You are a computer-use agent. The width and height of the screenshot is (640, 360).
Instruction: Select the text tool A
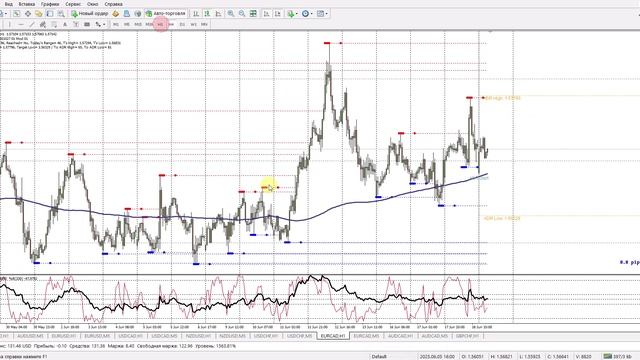[65, 24]
